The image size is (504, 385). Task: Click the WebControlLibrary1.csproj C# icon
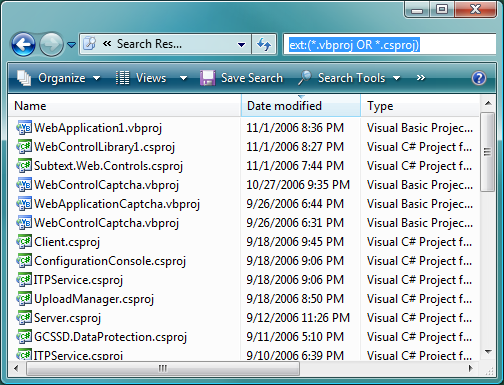coord(24,147)
